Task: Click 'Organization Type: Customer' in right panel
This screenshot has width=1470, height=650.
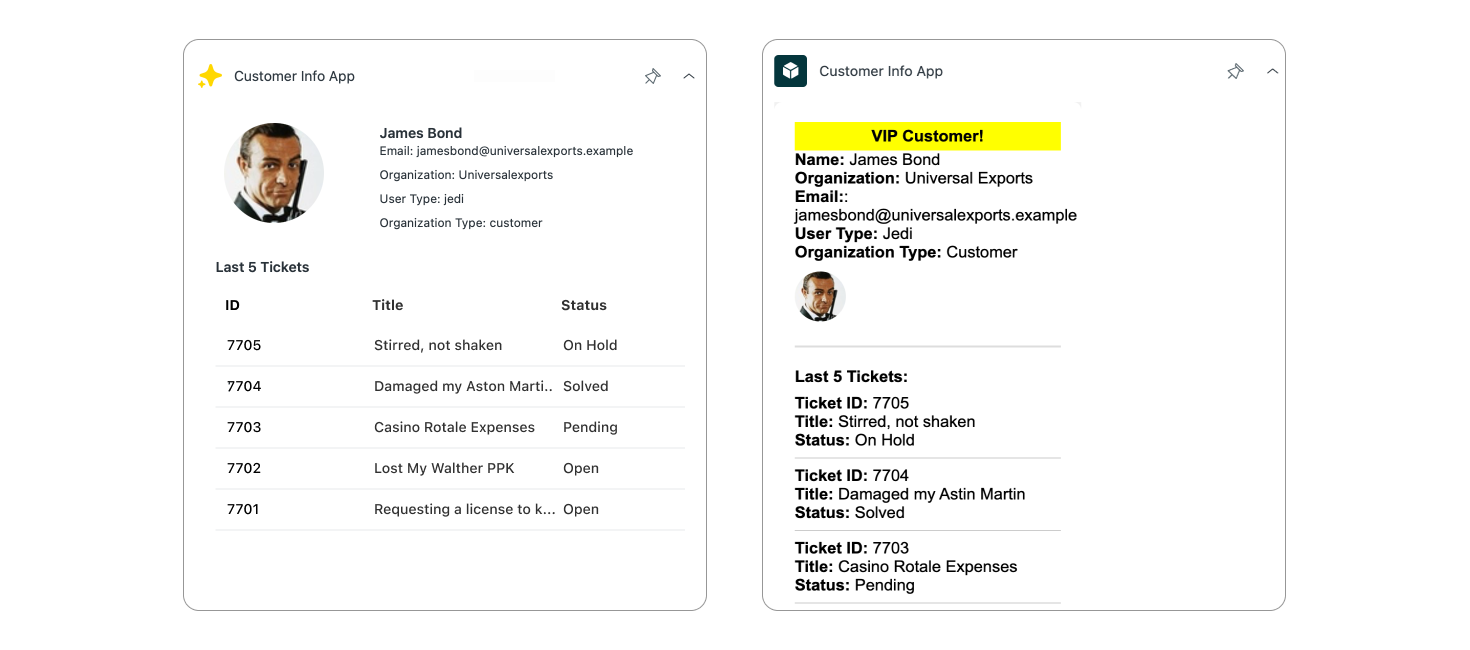Action: point(906,252)
